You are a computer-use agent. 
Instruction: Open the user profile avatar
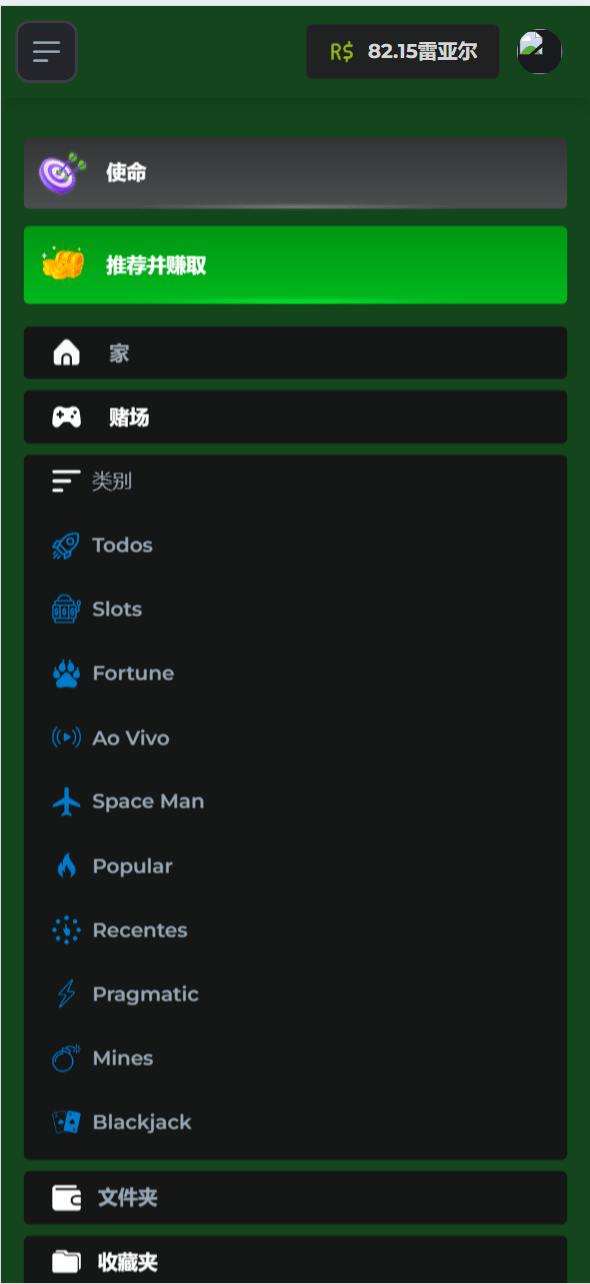coord(539,51)
